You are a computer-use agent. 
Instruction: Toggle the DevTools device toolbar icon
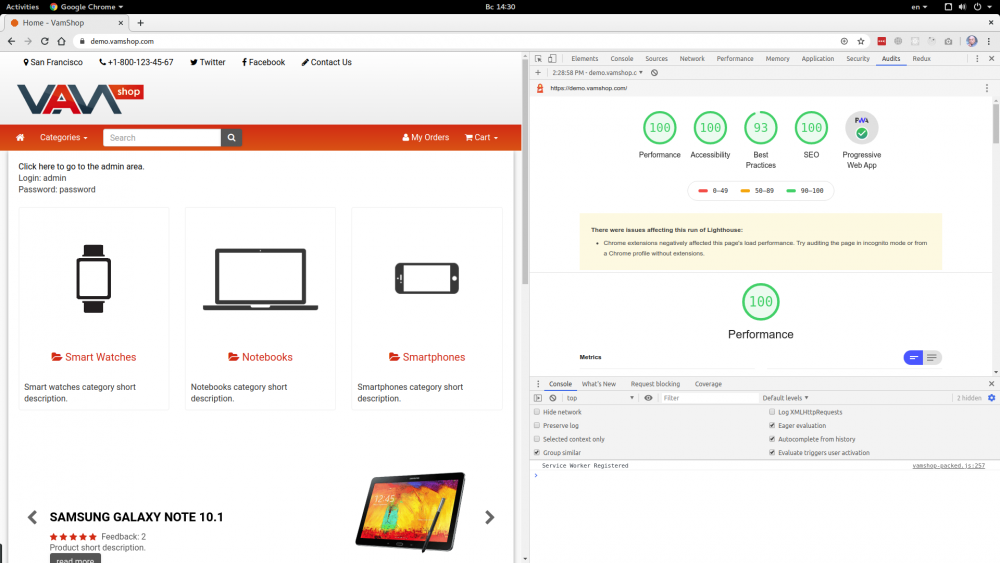tap(552, 59)
